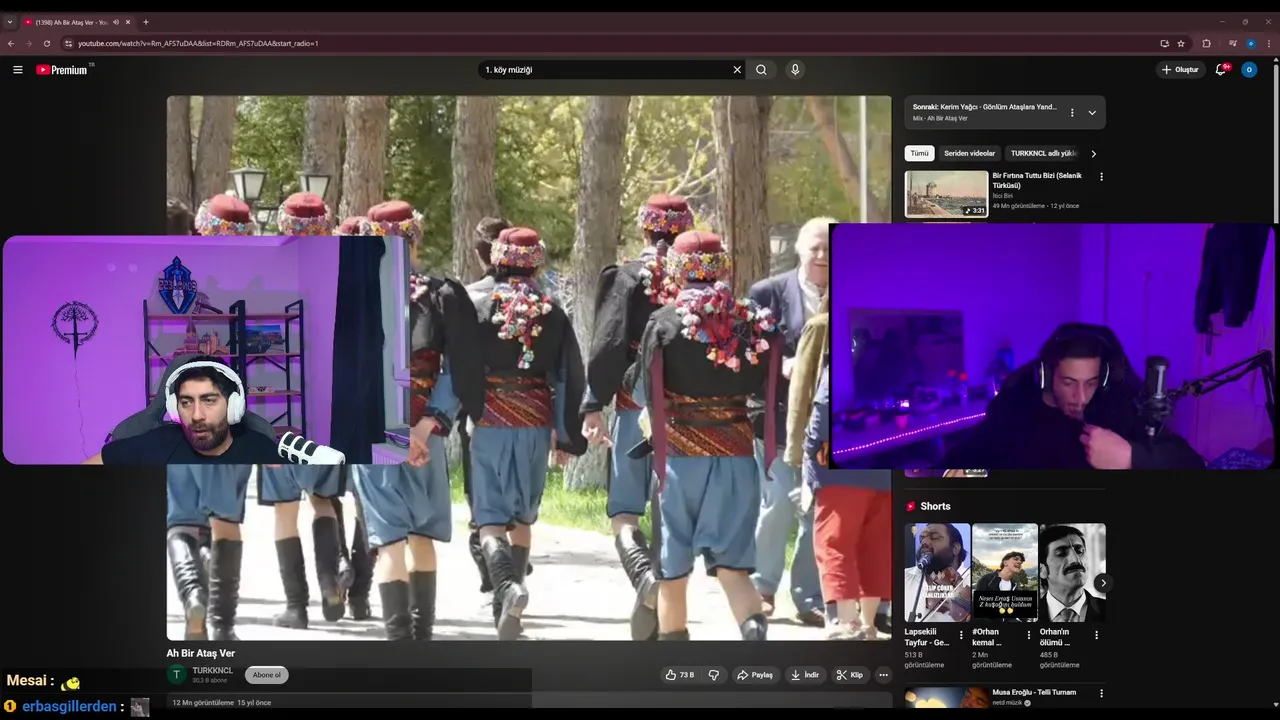Reload the current page
The height and width of the screenshot is (720, 1280).
[47, 43]
